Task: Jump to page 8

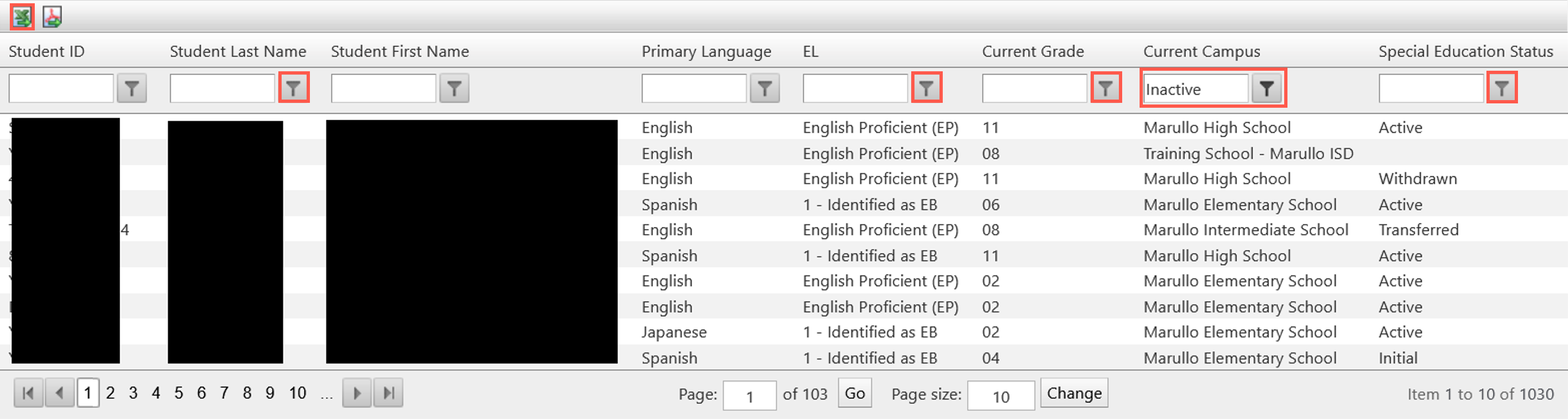Action: [x=247, y=393]
